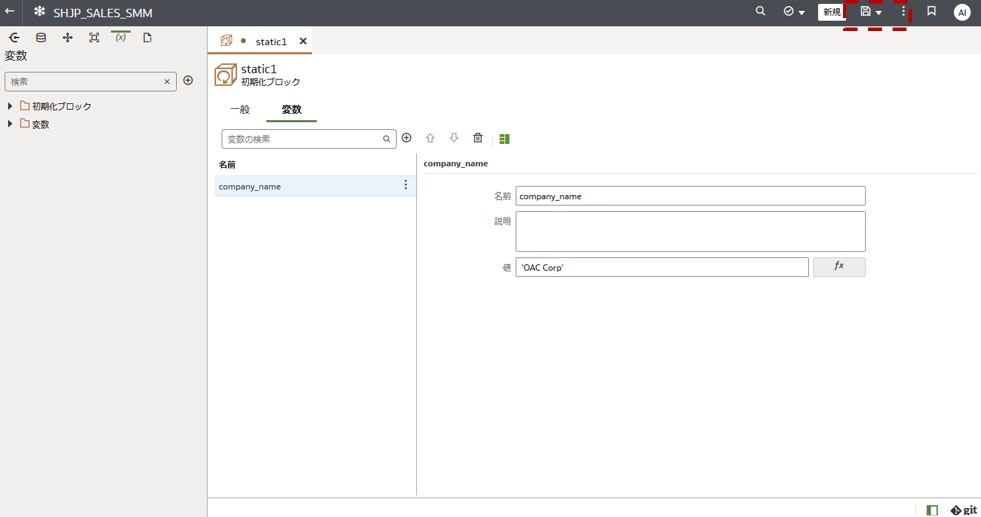Click the bookmark icon in header
The image size is (981, 517).
point(931,11)
